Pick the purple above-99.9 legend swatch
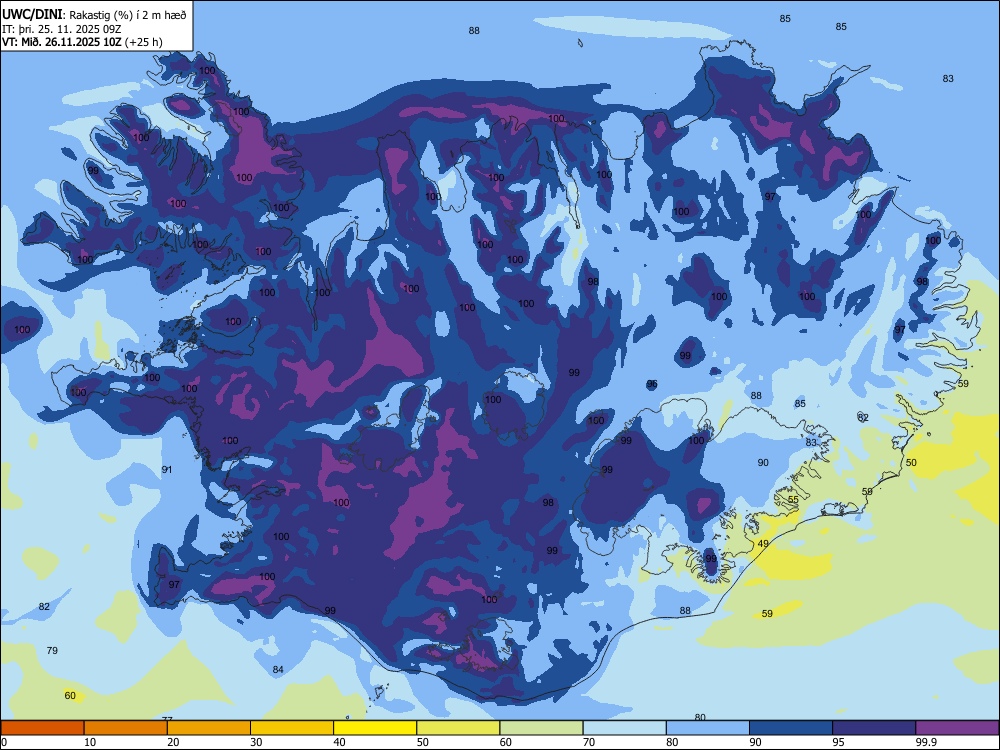1000x750 pixels. pos(957,728)
